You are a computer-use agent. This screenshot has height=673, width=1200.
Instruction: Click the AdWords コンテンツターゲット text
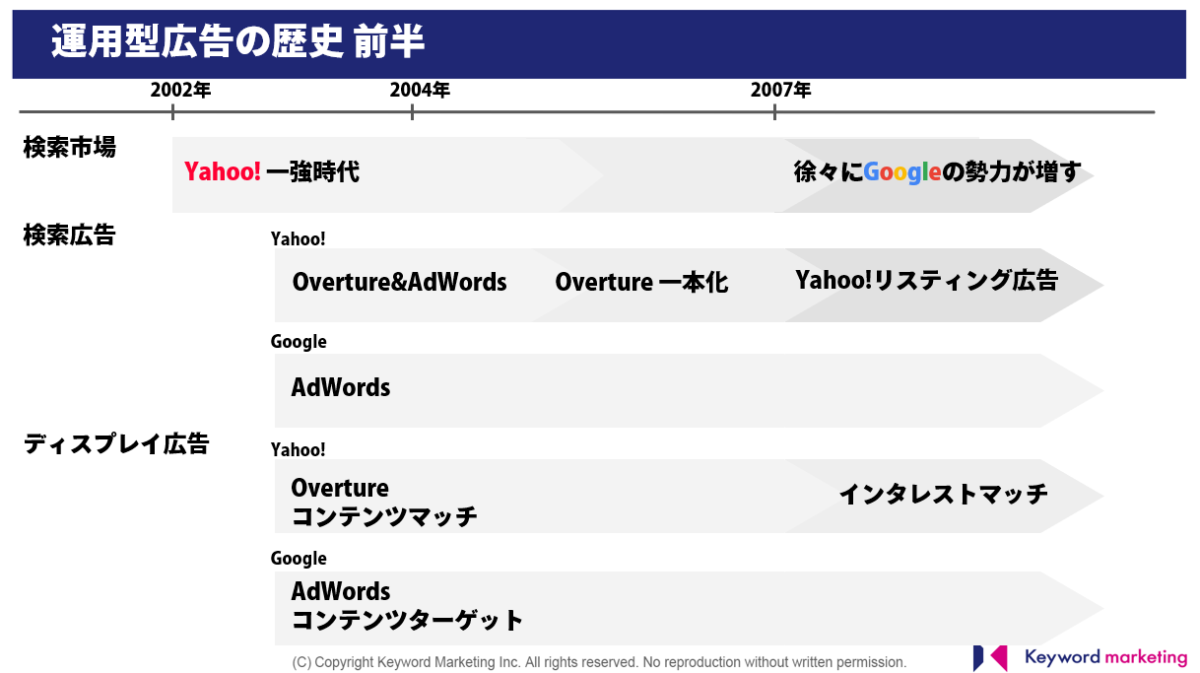(407, 605)
